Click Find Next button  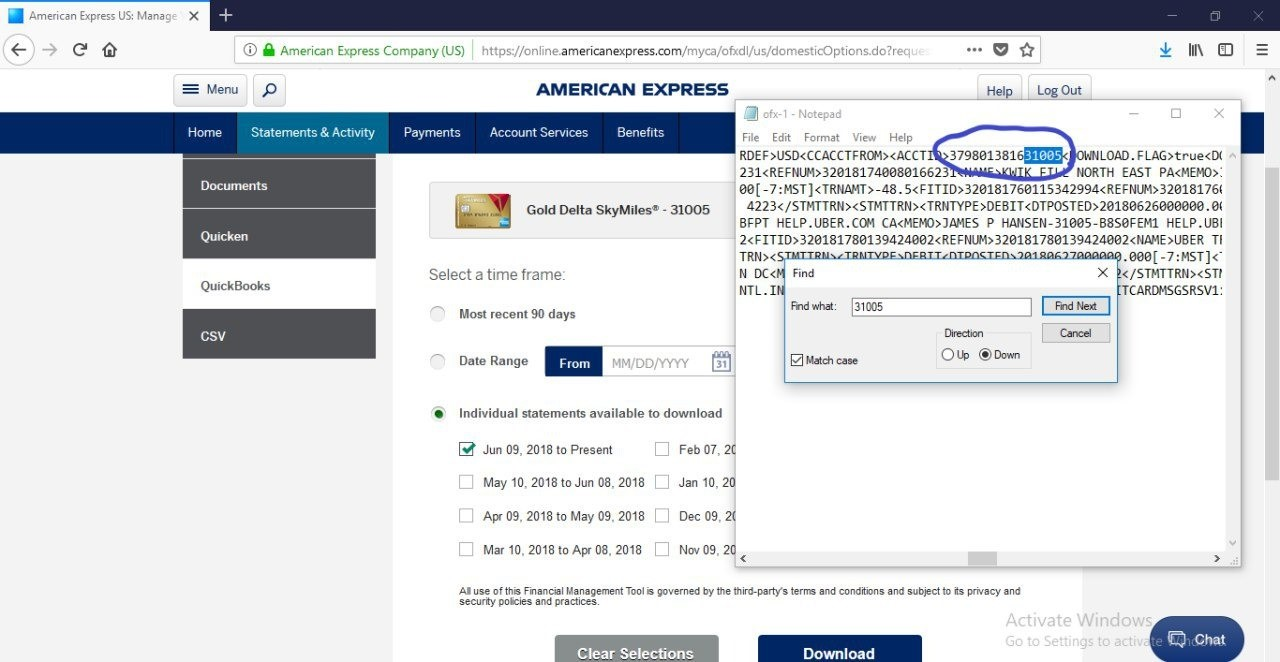tap(1076, 306)
